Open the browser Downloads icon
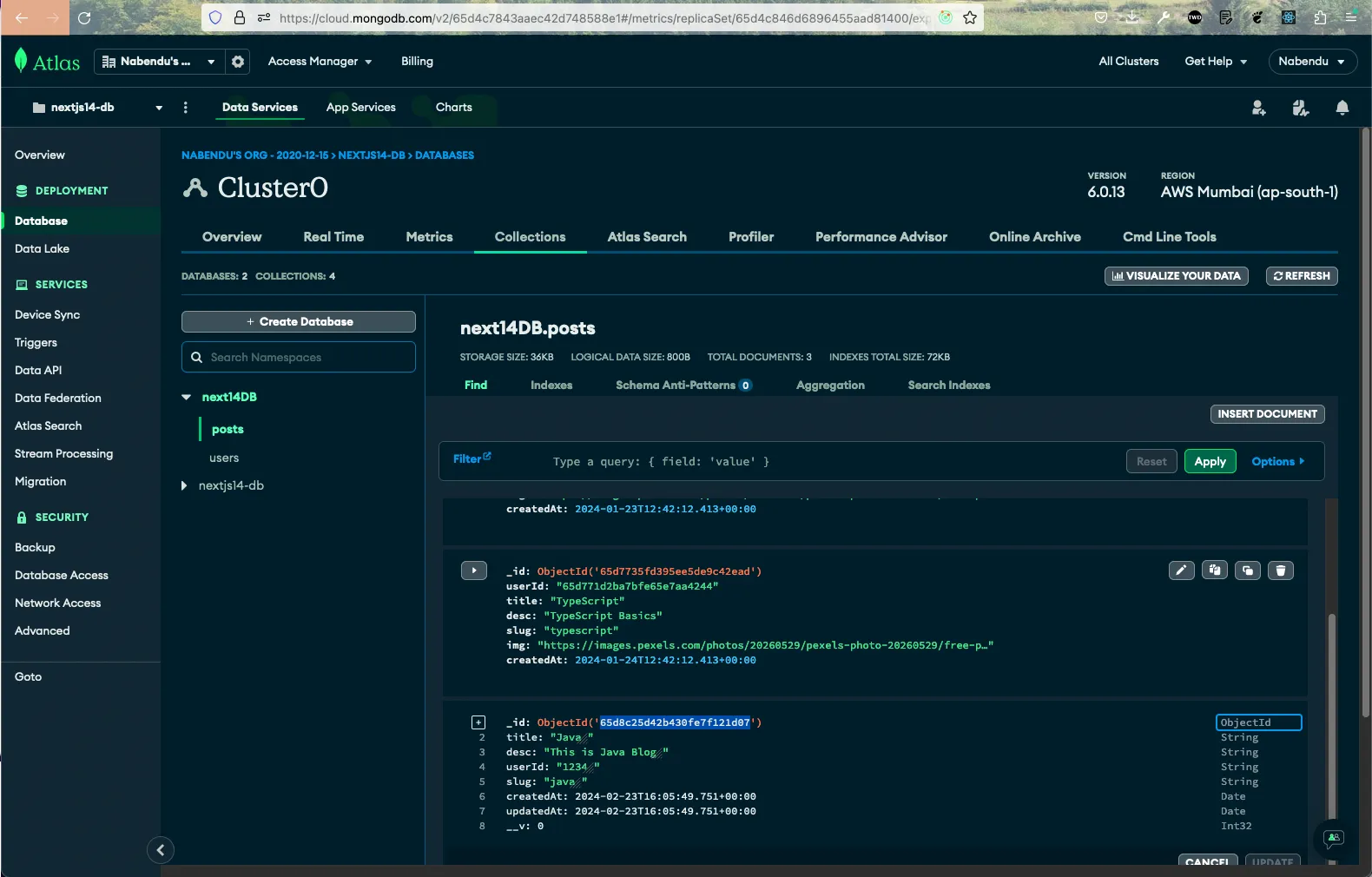This screenshot has width=1372, height=877. [x=1132, y=17]
